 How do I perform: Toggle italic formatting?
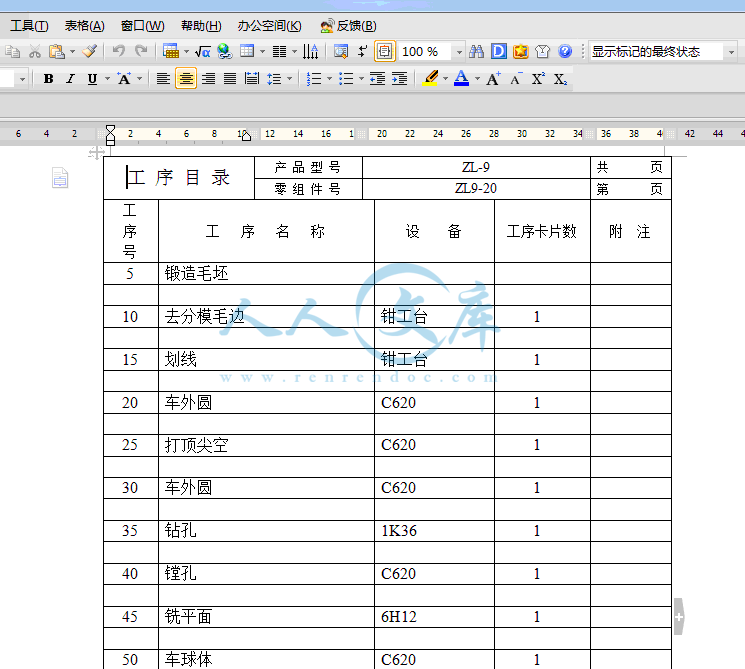click(x=70, y=78)
